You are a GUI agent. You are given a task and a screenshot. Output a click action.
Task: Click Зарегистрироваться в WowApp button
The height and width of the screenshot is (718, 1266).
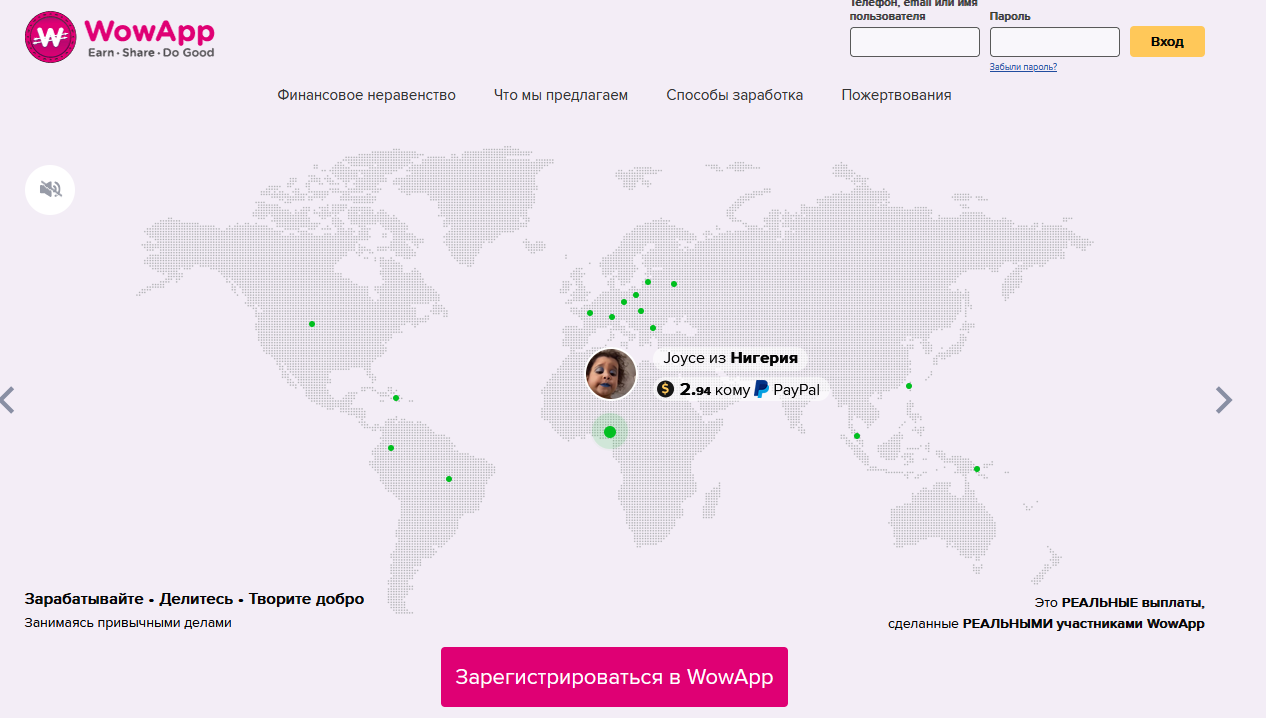pyautogui.click(x=614, y=677)
